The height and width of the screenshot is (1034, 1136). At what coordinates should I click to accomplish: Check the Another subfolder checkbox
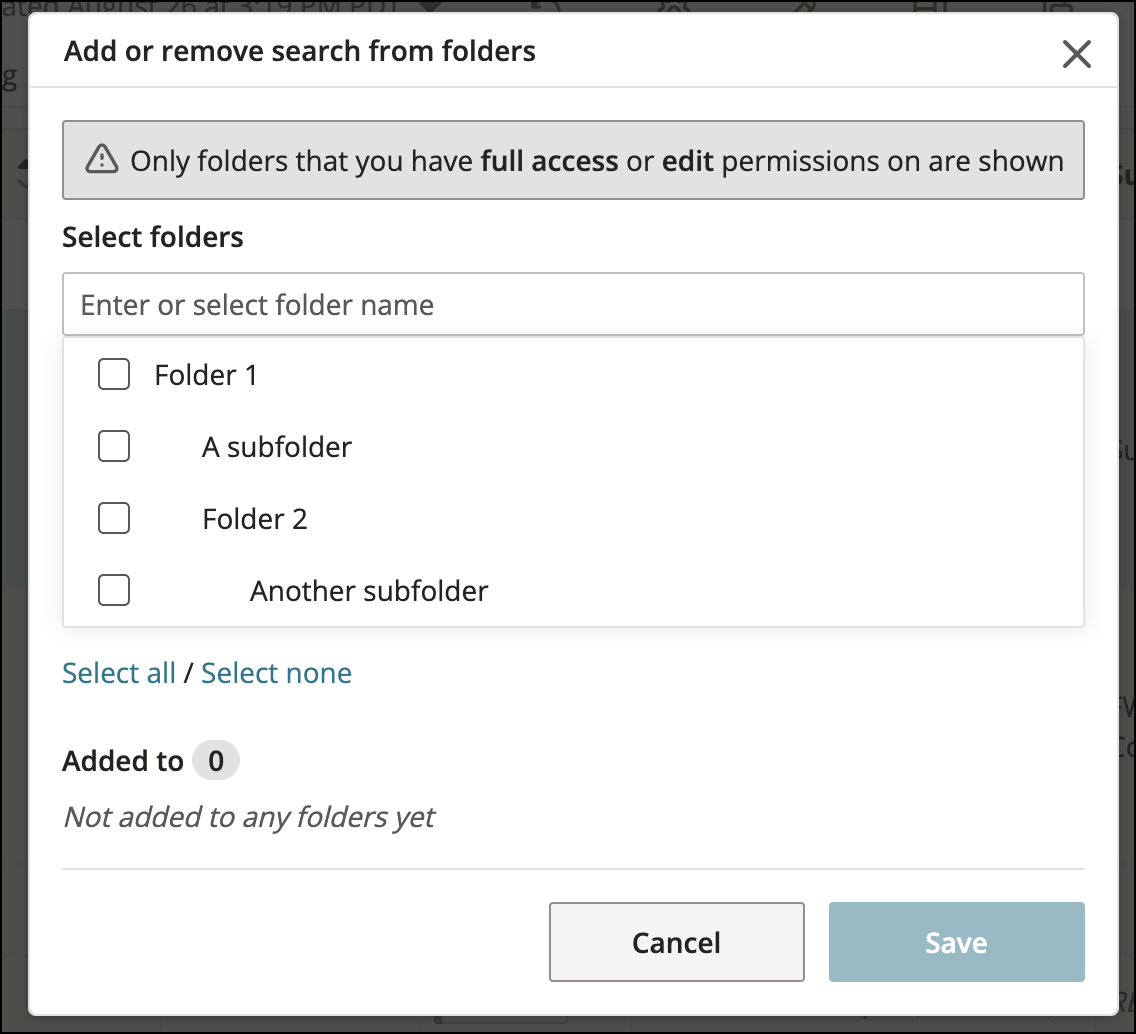tap(114, 590)
